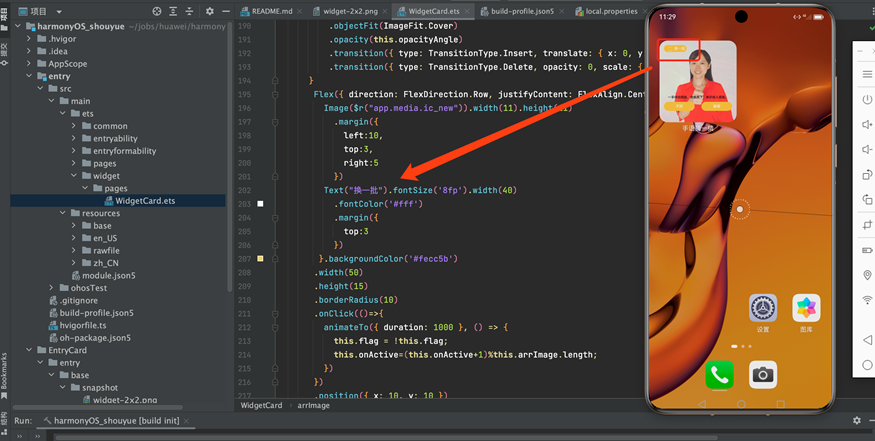
Task: Open emulator battery settings icon
Action: click(867, 250)
